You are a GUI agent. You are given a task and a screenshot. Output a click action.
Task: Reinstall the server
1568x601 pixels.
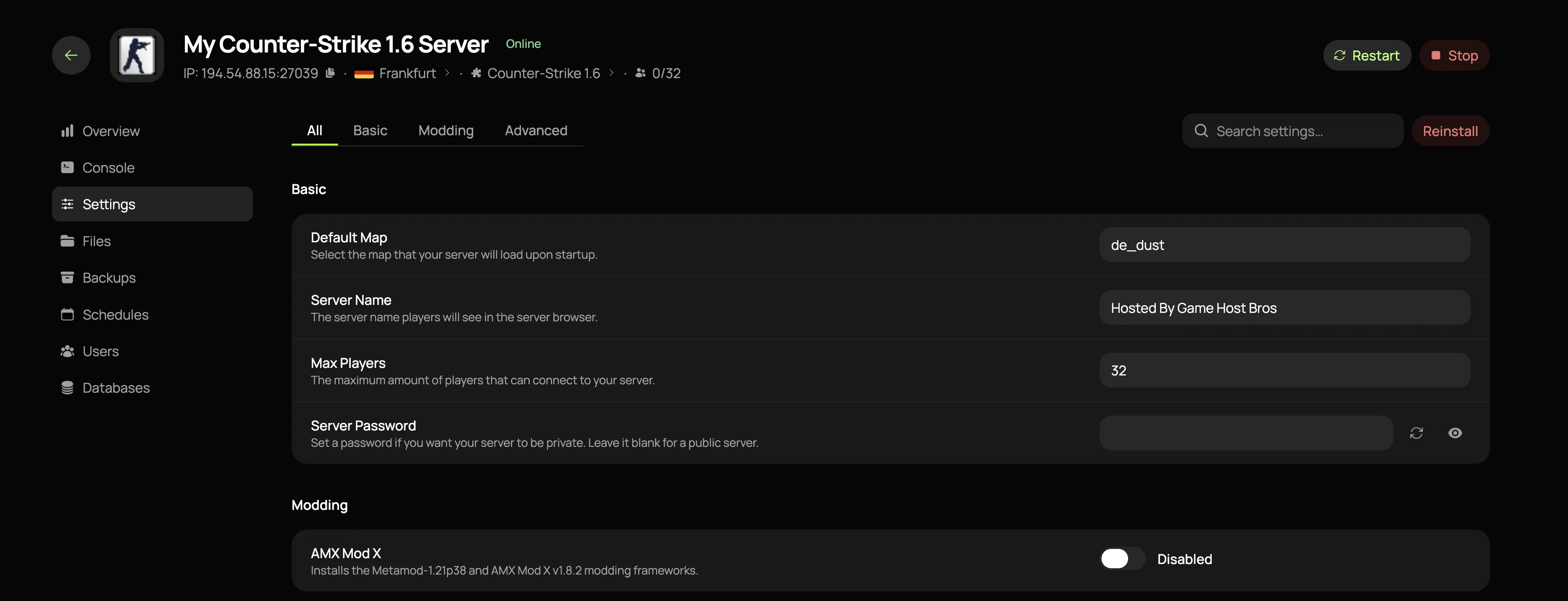pyautogui.click(x=1450, y=131)
